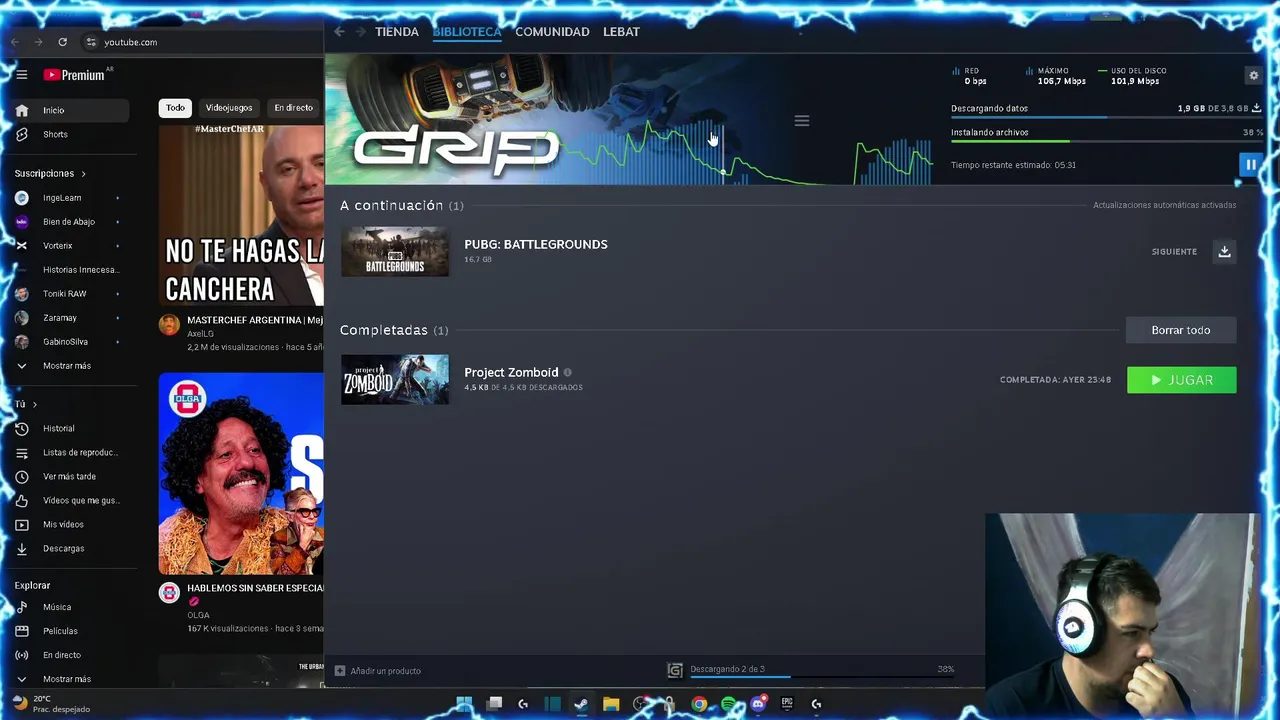
Task: Expand Mostrar más under subscriptions
Action: [70, 366]
